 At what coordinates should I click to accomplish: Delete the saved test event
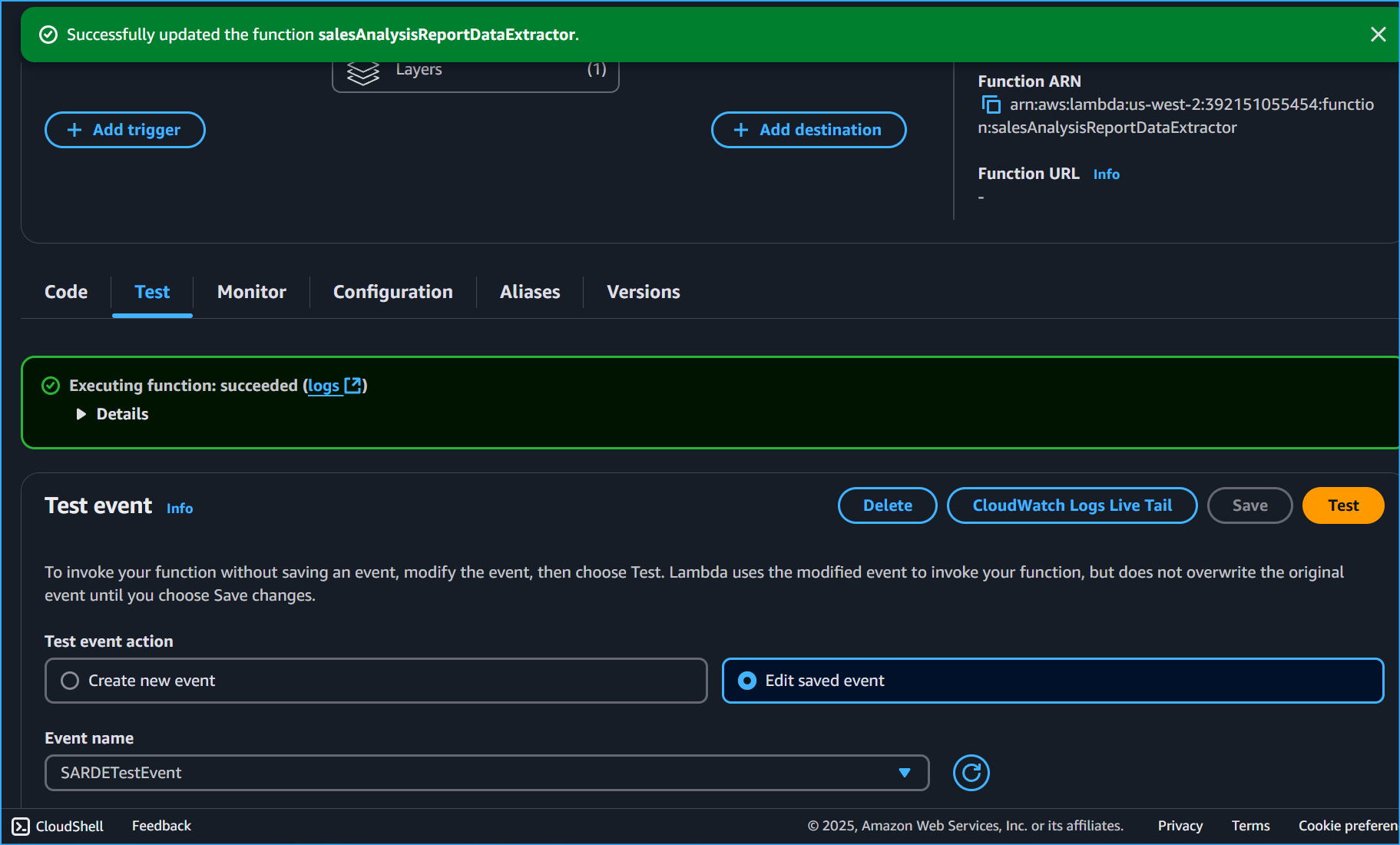click(887, 505)
